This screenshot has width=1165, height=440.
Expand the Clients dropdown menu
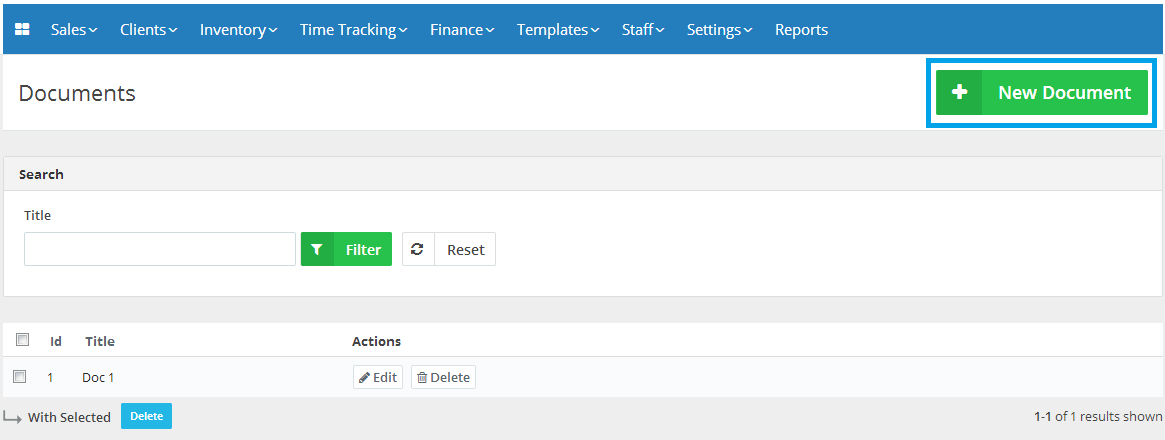pyautogui.click(x=149, y=30)
